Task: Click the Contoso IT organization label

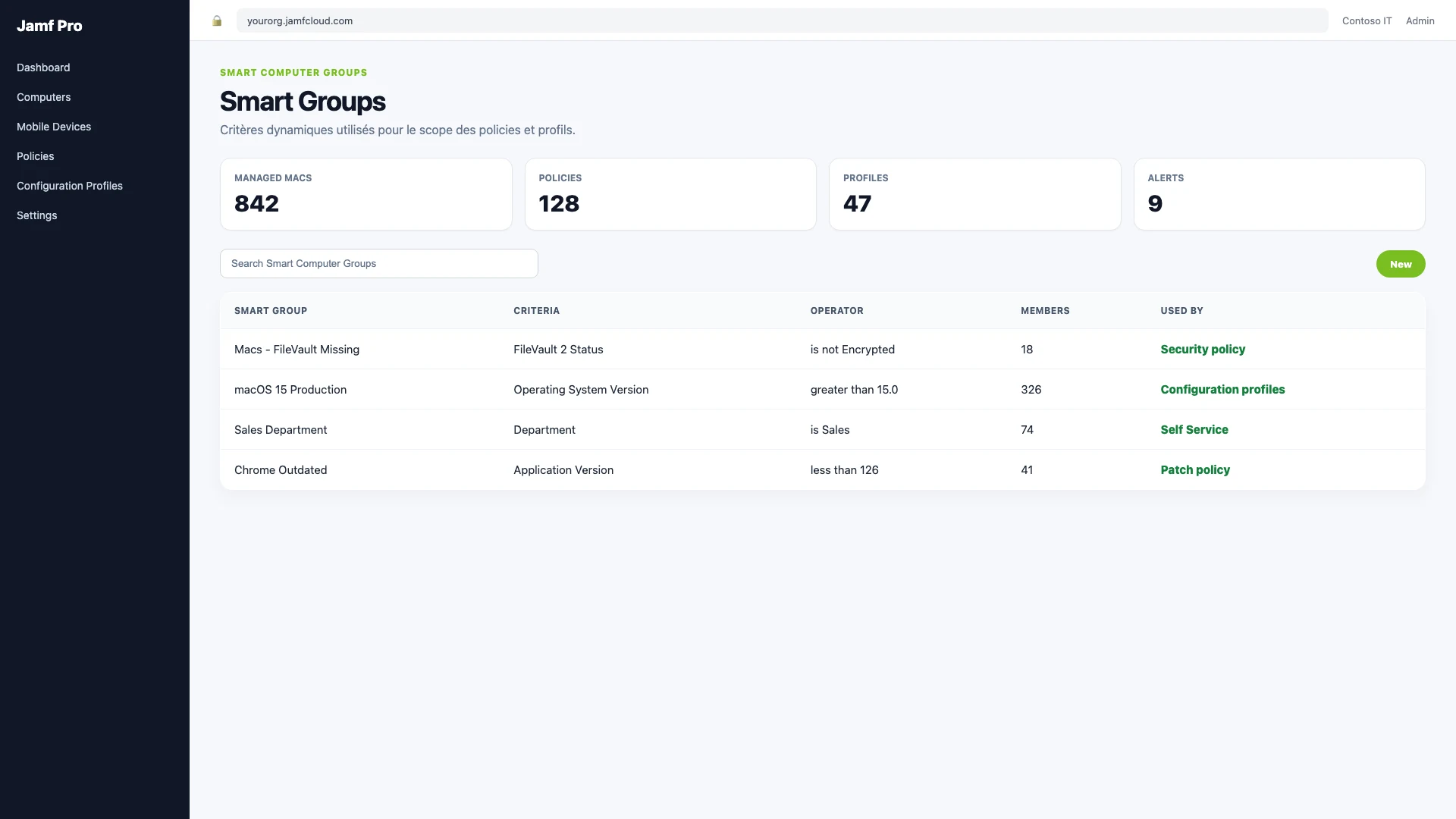Action: point(1367,21)
